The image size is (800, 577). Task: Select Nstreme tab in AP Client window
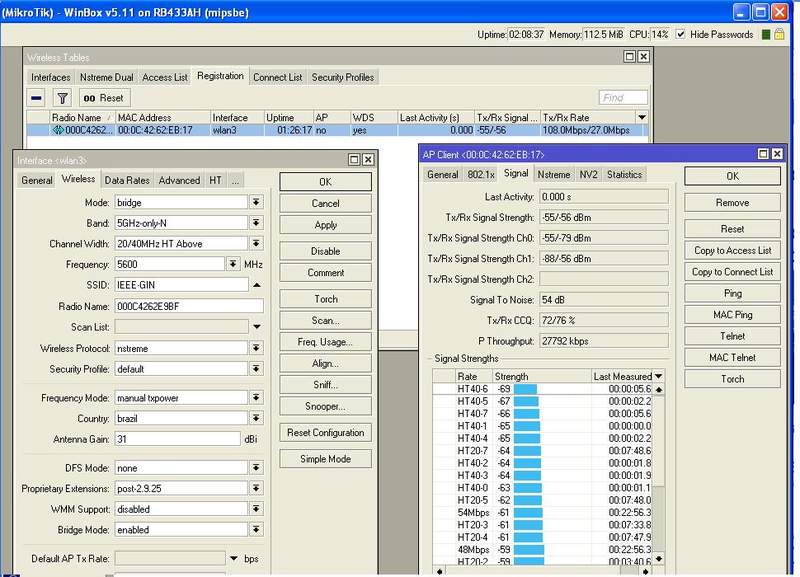(554, 174)
